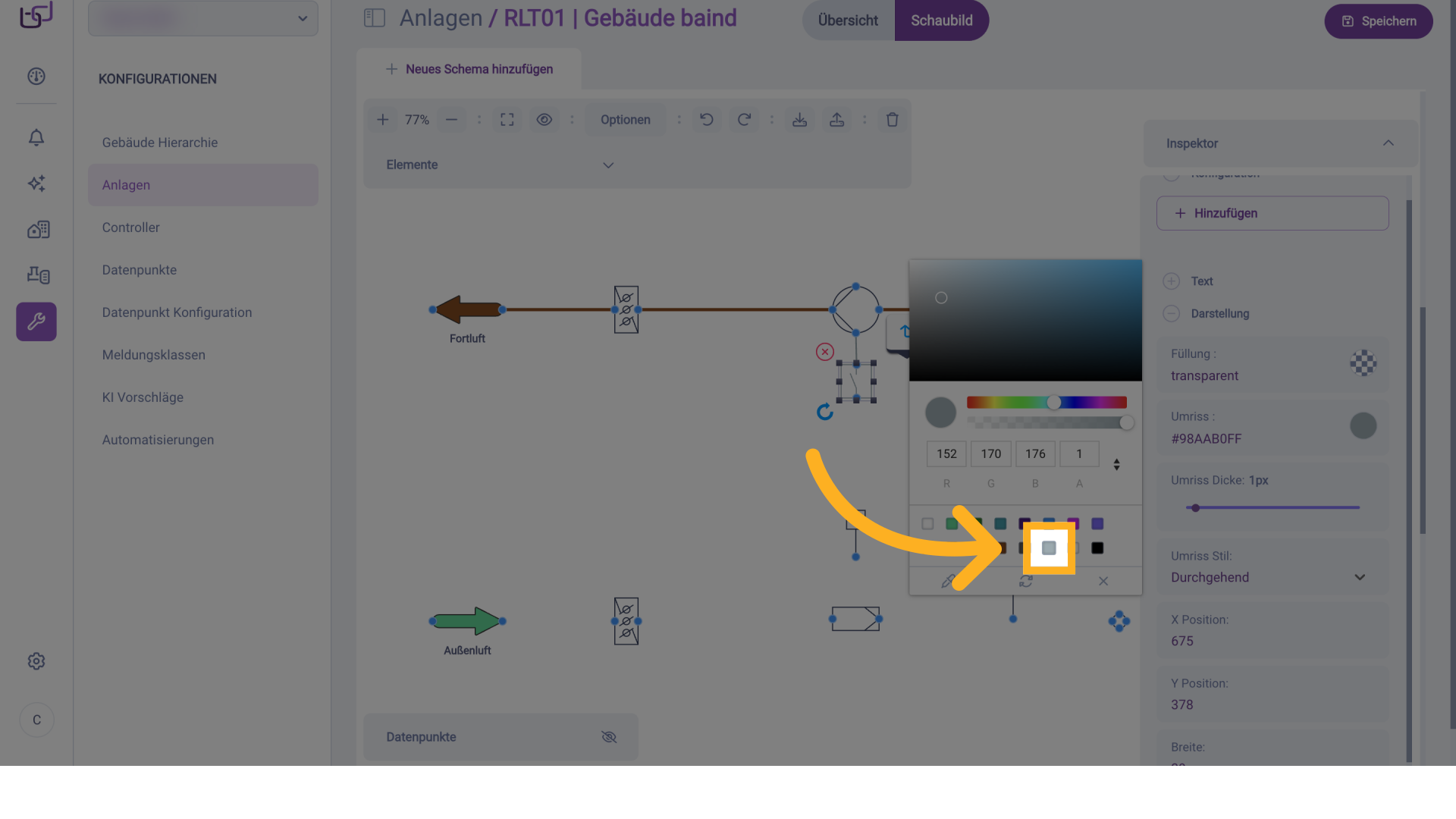Screen dimensions: 1456x819
Task: Click the Speichern button
Action: pos(1378,21)
